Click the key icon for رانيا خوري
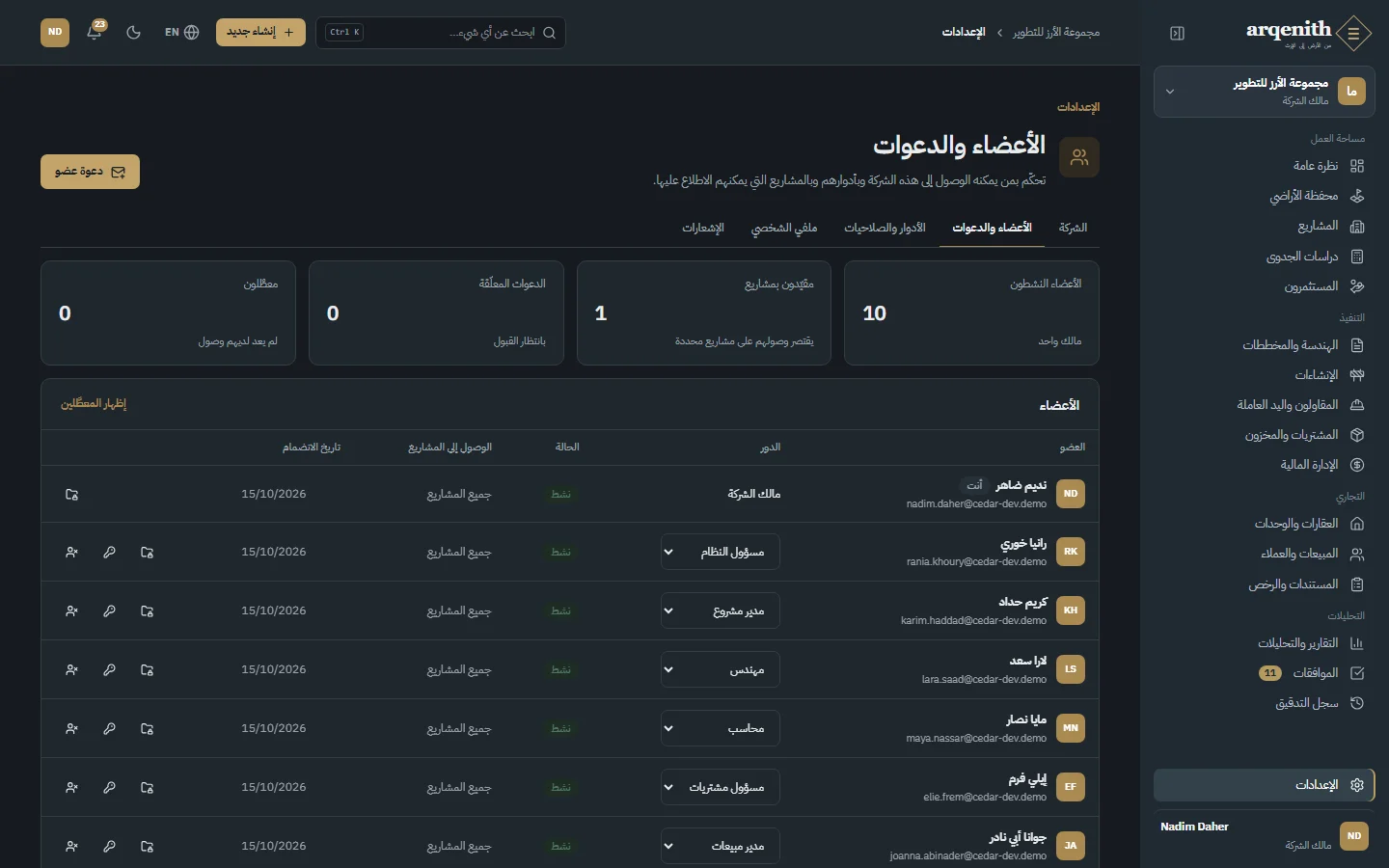 click(109, 553)
